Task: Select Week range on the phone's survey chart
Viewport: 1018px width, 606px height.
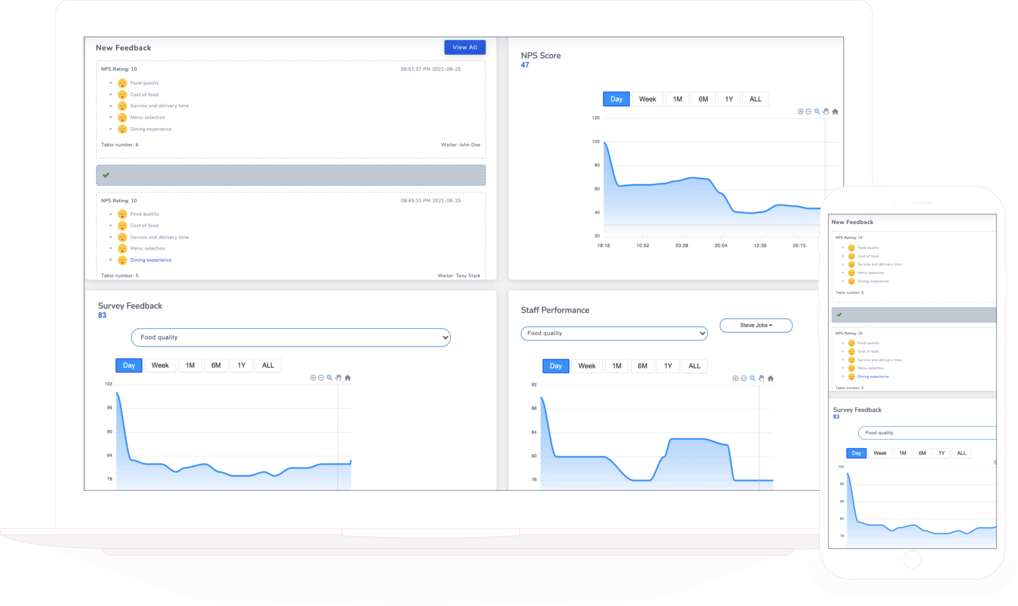Action: tap(880, 453)
